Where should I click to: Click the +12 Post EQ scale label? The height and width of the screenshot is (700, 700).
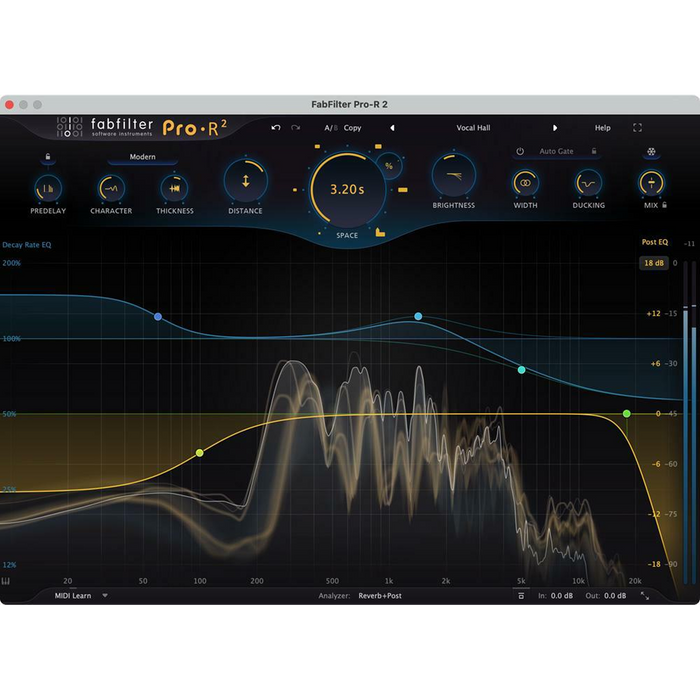tap(654, 313)
